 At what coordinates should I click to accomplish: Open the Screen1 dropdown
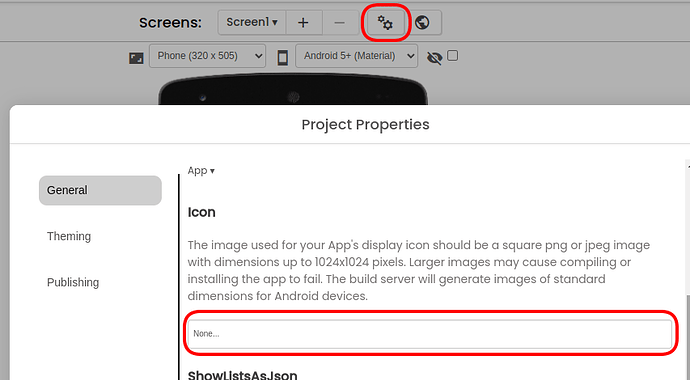[252, 22]
